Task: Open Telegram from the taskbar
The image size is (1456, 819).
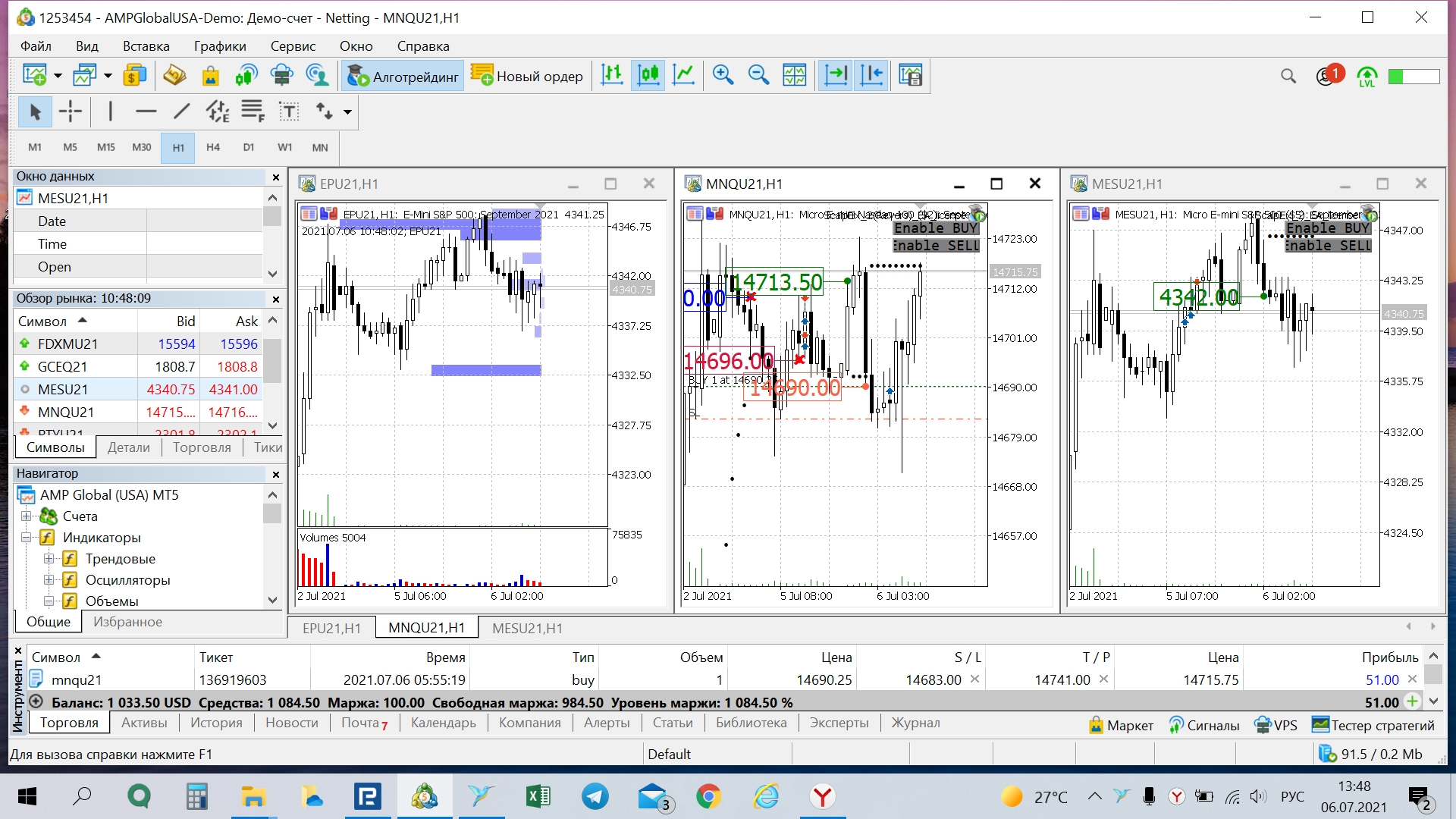Action: pos(595,796)
